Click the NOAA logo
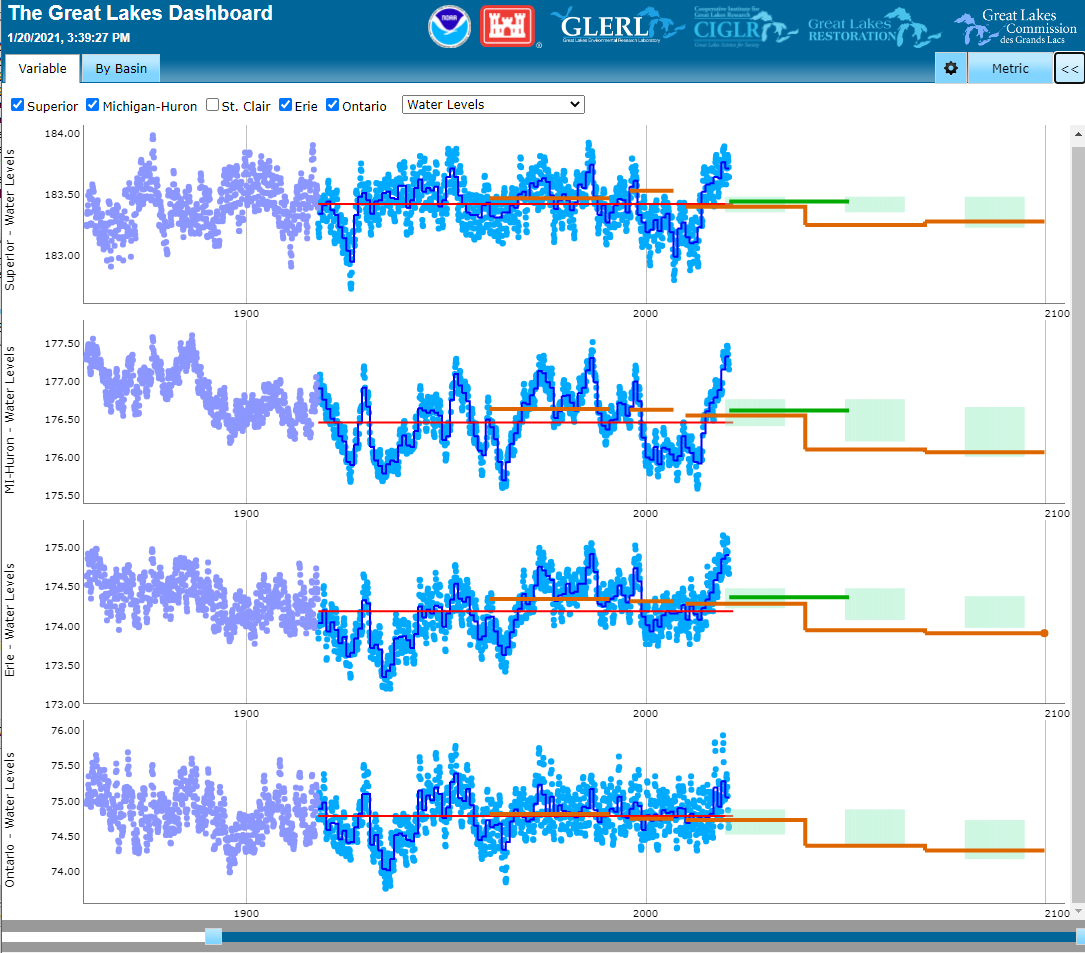This screenshot has height=953, width=1085. 449,27
